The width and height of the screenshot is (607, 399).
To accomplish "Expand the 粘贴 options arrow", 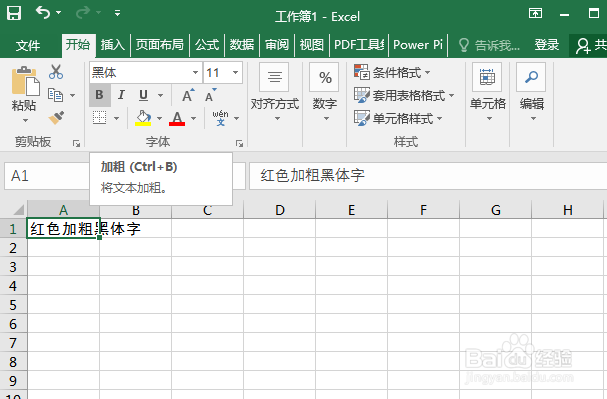I will 25,120.
